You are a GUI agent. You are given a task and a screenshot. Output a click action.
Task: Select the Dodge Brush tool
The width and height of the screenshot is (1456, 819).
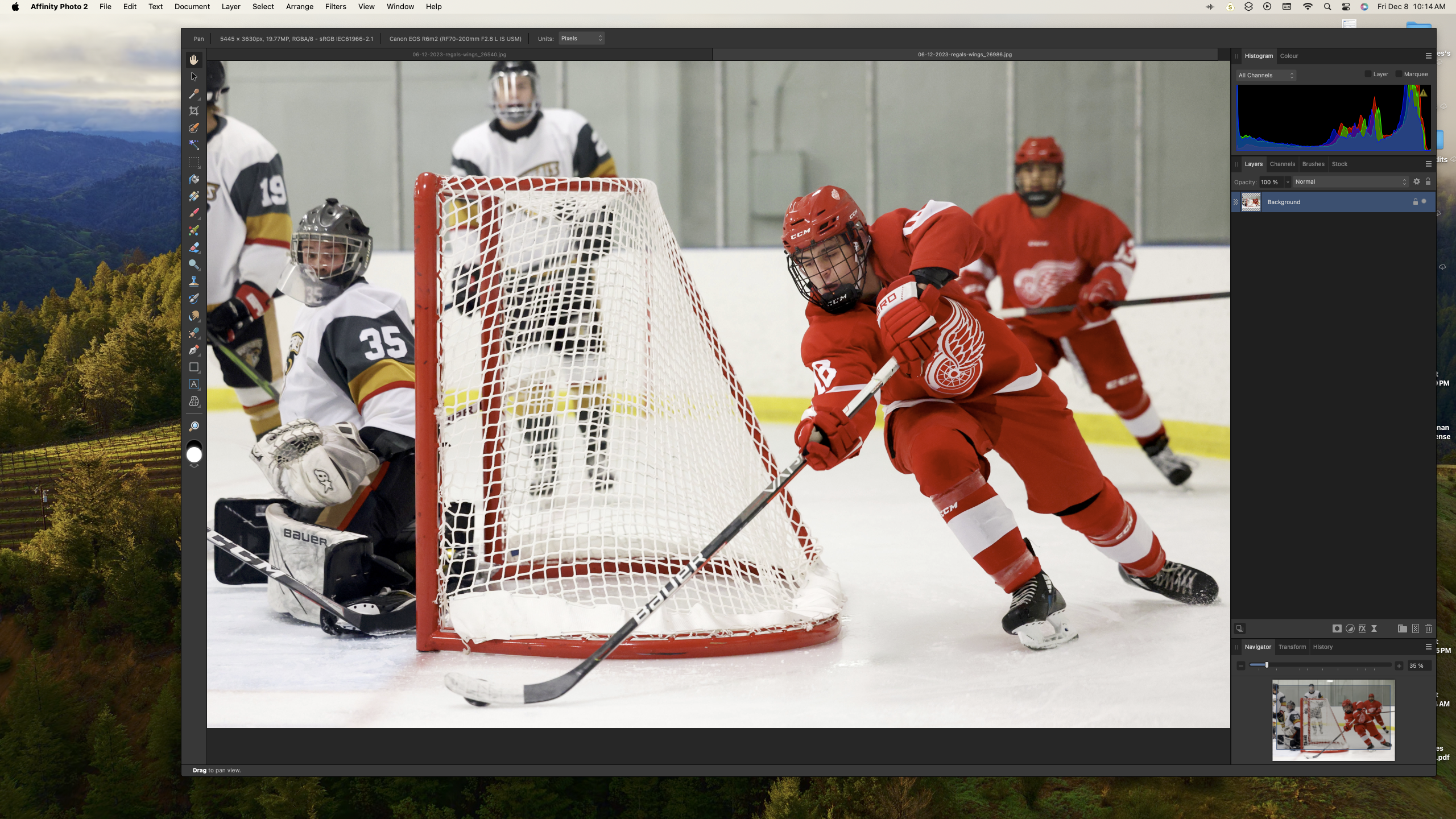(194, 264)
